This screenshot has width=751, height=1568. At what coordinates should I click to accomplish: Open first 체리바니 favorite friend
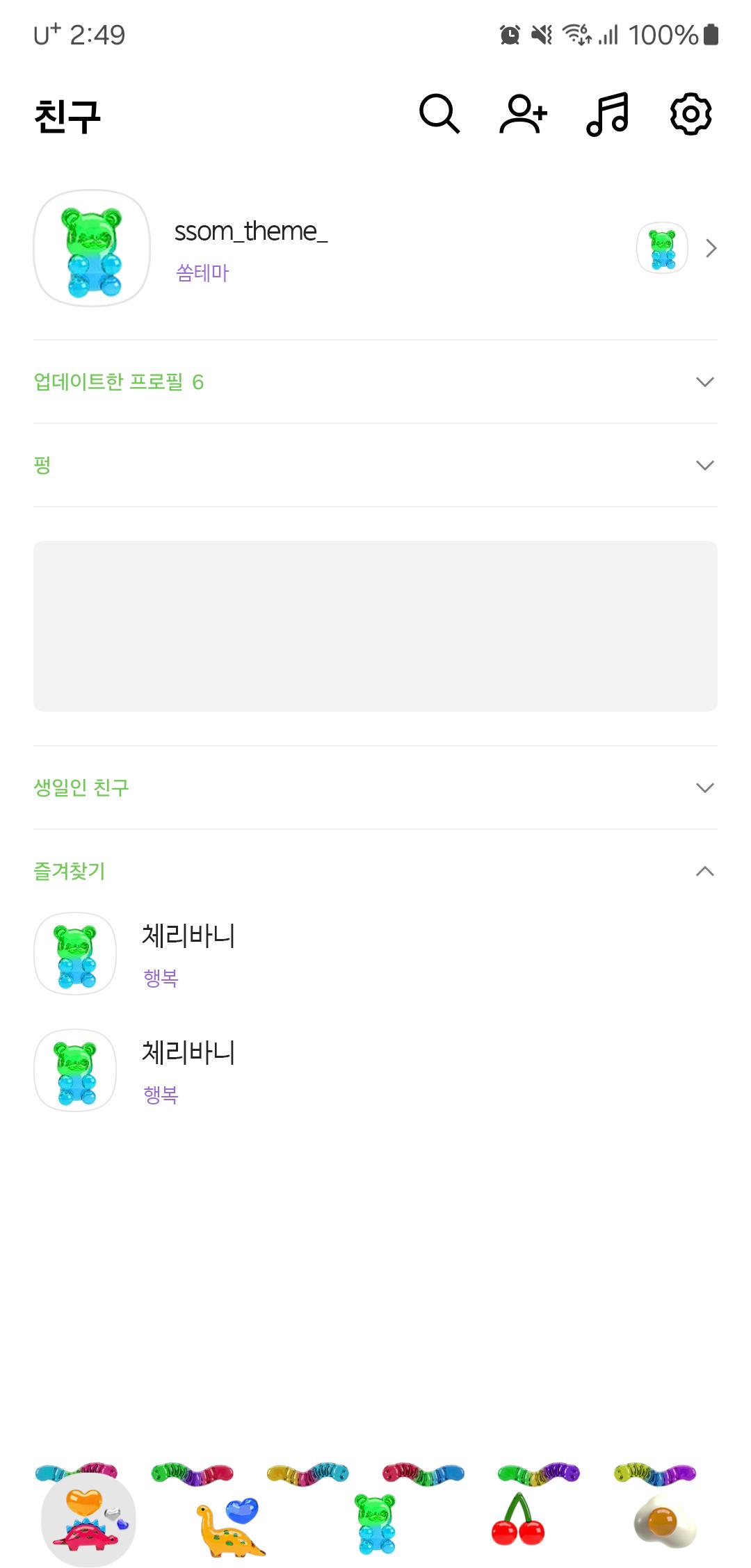pos(375,954)
